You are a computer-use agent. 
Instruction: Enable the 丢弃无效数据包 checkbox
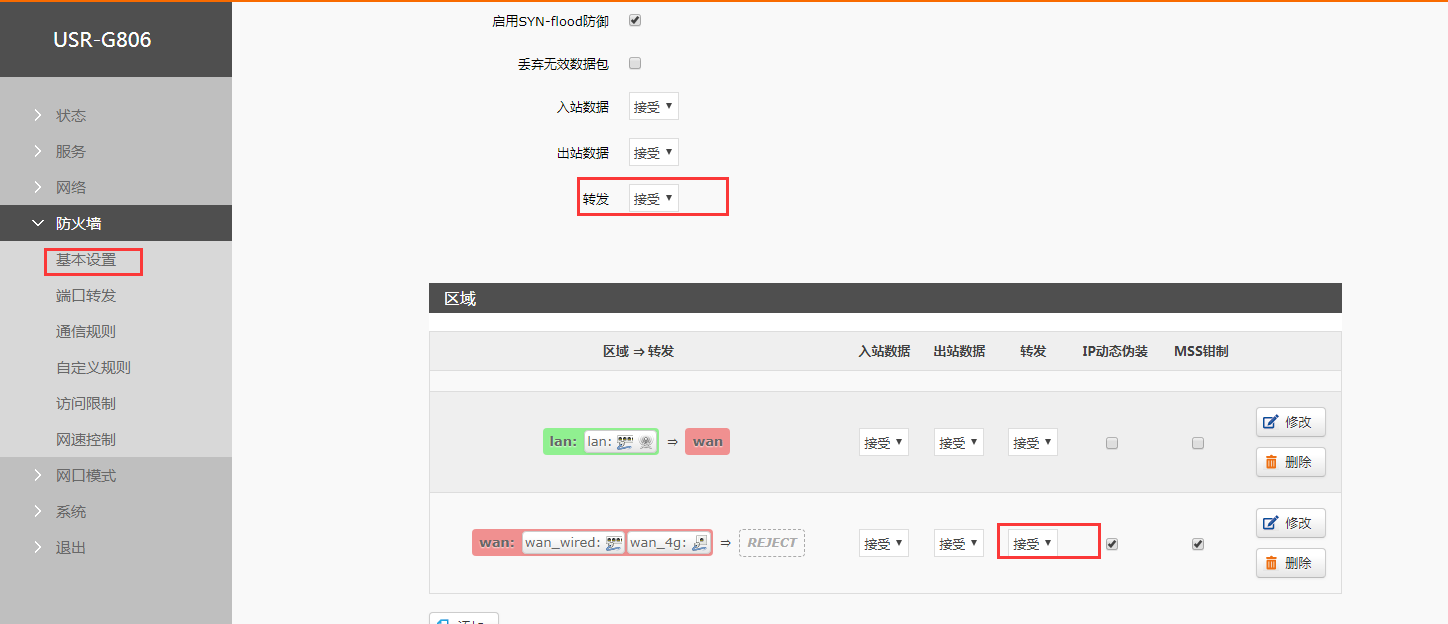tap(634, 64)
